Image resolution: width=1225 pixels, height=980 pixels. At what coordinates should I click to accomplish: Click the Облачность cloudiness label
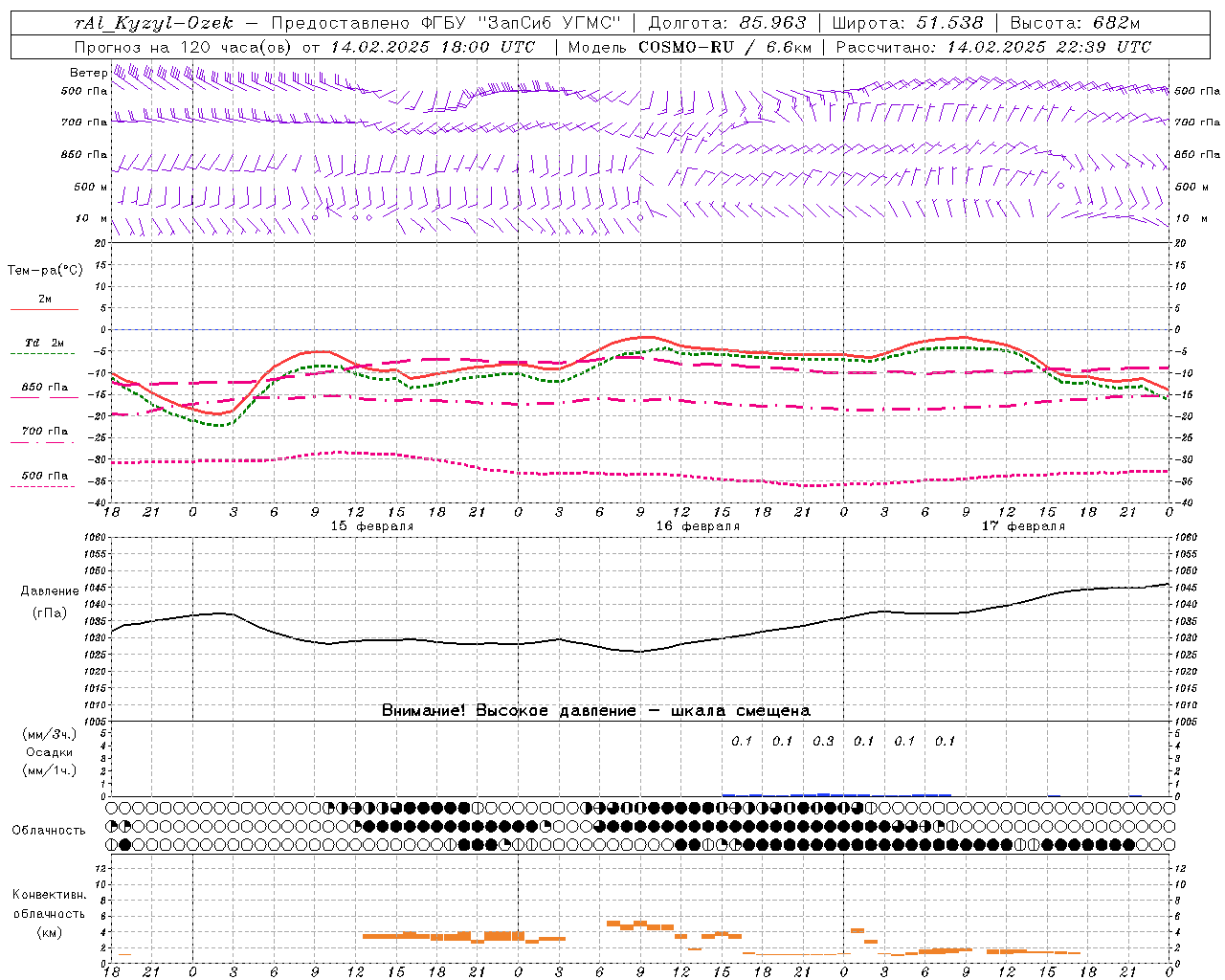(x=49, y=831)
